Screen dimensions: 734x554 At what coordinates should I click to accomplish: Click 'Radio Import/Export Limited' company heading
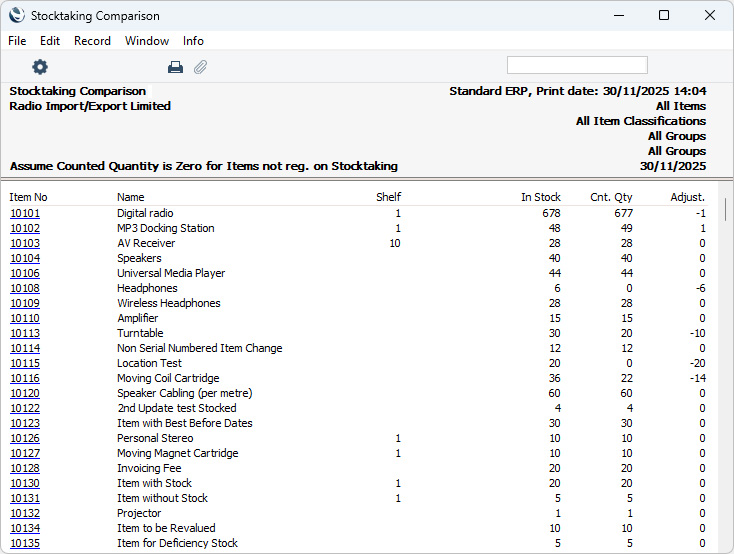click(90, 106)
